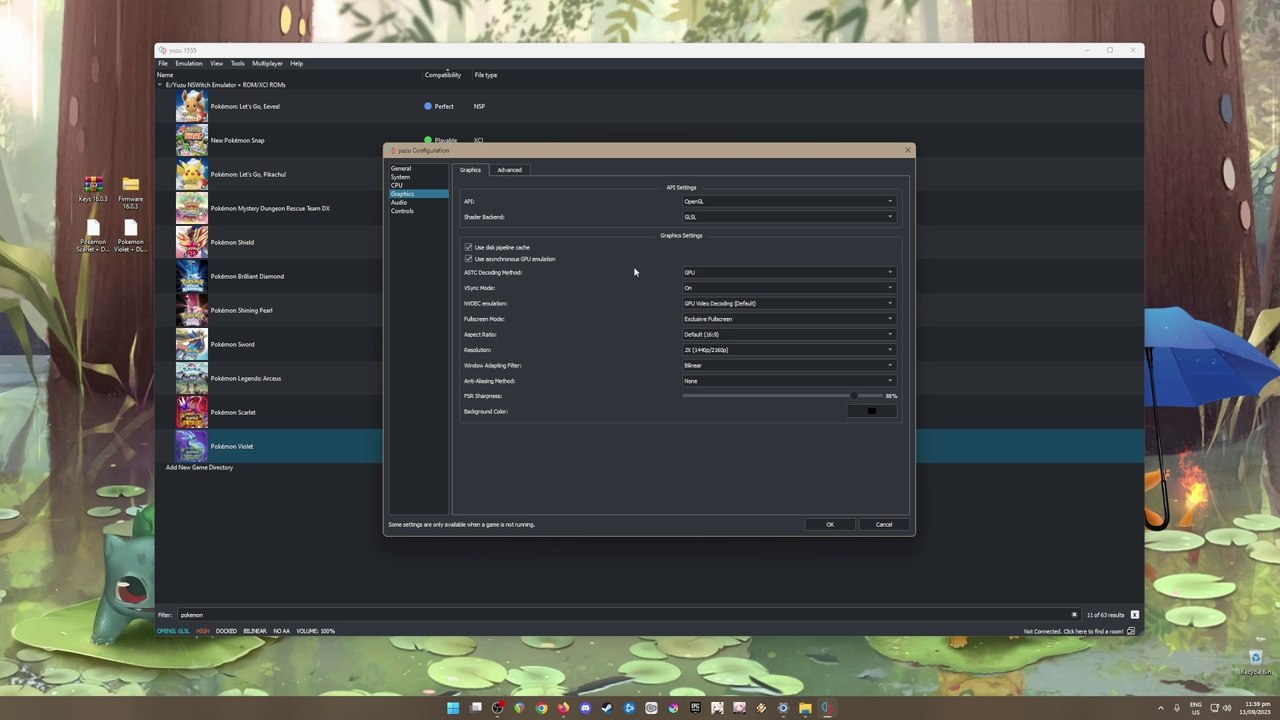The width and height of the screenshot is (1280, 720).
Task: Open the Tools menu
Action: click(x=238, y=63)
